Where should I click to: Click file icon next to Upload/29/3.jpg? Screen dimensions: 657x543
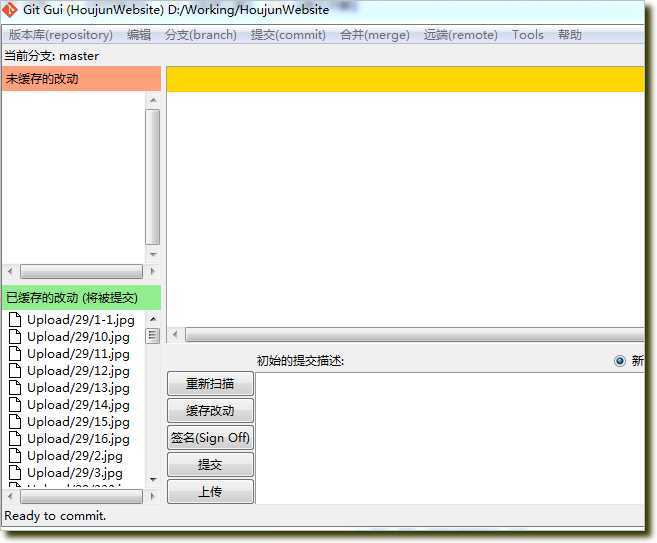(15, 472)
